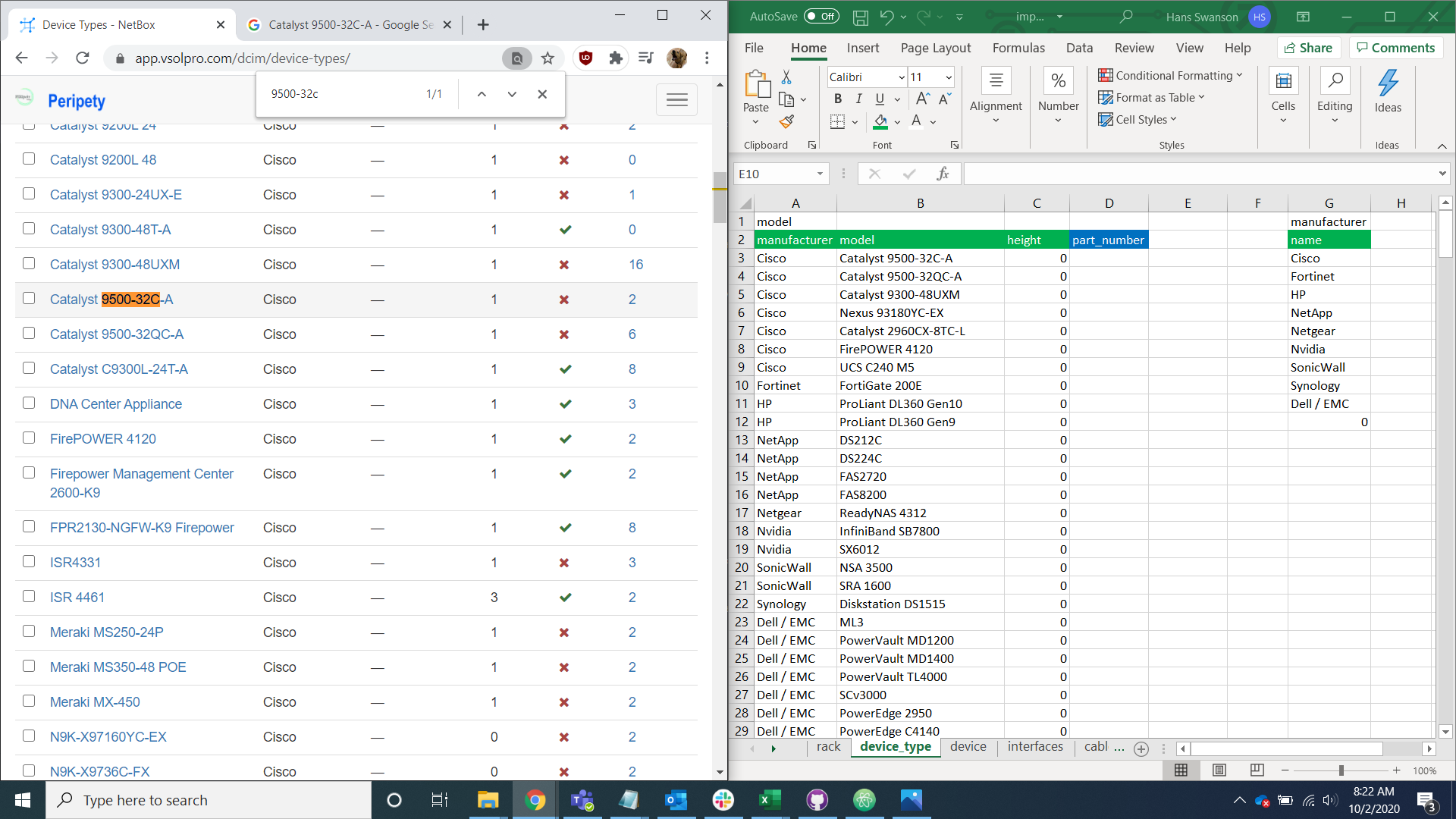Image resolution: width=1456 pixels, height=819 pixels.
Task: Select the Catalyst 9300-24UX-E checkbox
Action: 29,194
